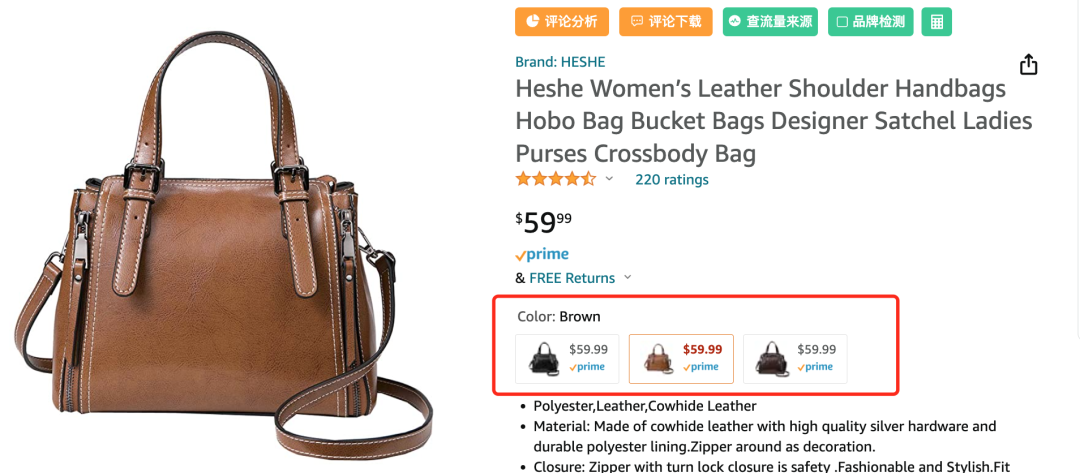Viewport: 1080px width, 473px height.
Task: Open the 220 ratings link
Action: point(672,180)
